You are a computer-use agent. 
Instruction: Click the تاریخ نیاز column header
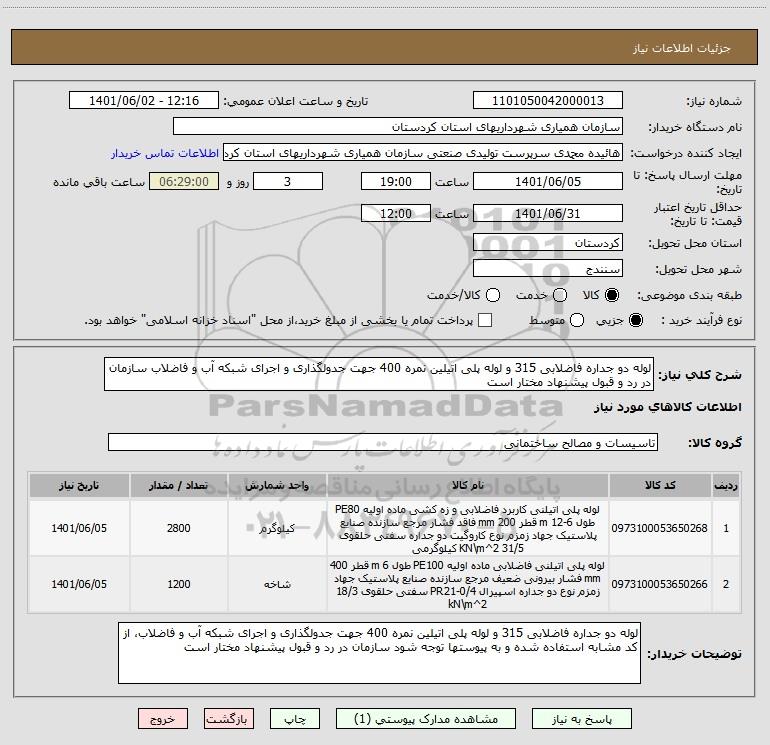click(x=79, y=485)
